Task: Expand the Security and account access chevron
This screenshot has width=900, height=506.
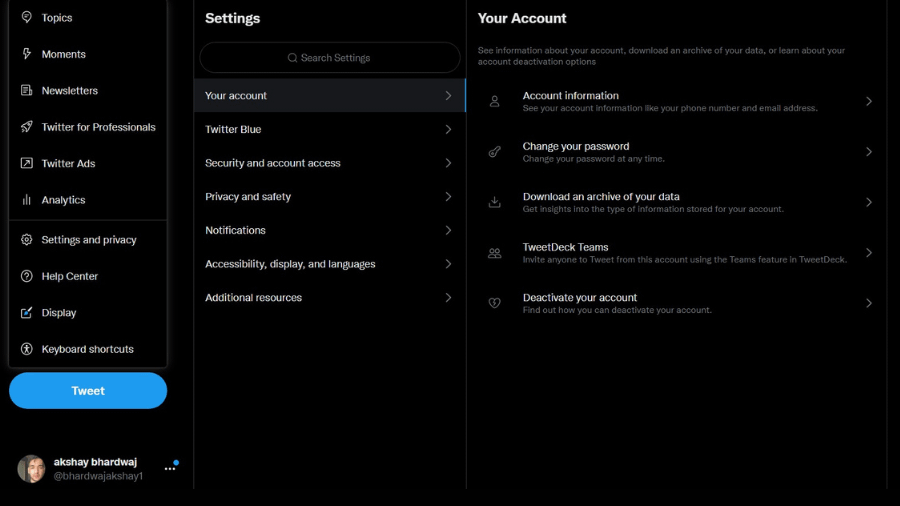Action: tap(448, 163)
